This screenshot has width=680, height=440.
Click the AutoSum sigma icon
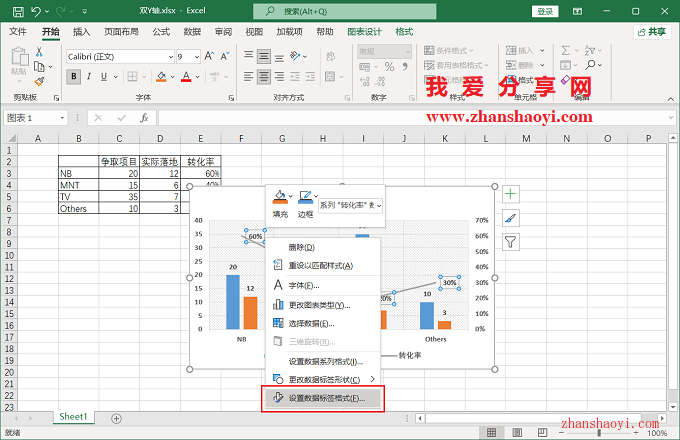pyautogui.click(x=565, y=50)
